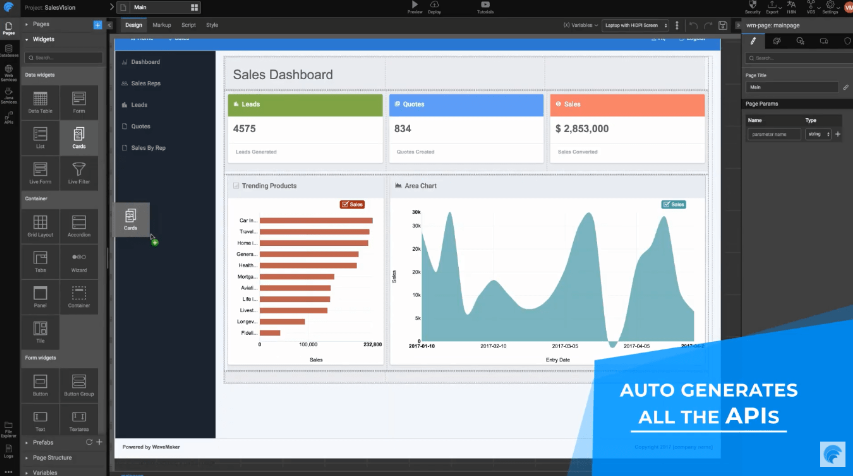Select the Button Group form widget
The image size is (853, 476).
click(79, 385)
